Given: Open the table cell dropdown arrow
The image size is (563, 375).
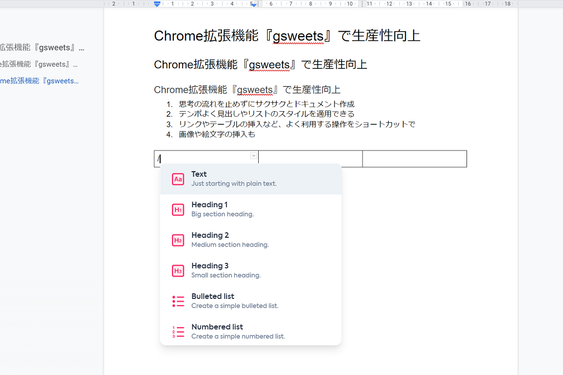Looking at the screenshot, I should (253, 156).
